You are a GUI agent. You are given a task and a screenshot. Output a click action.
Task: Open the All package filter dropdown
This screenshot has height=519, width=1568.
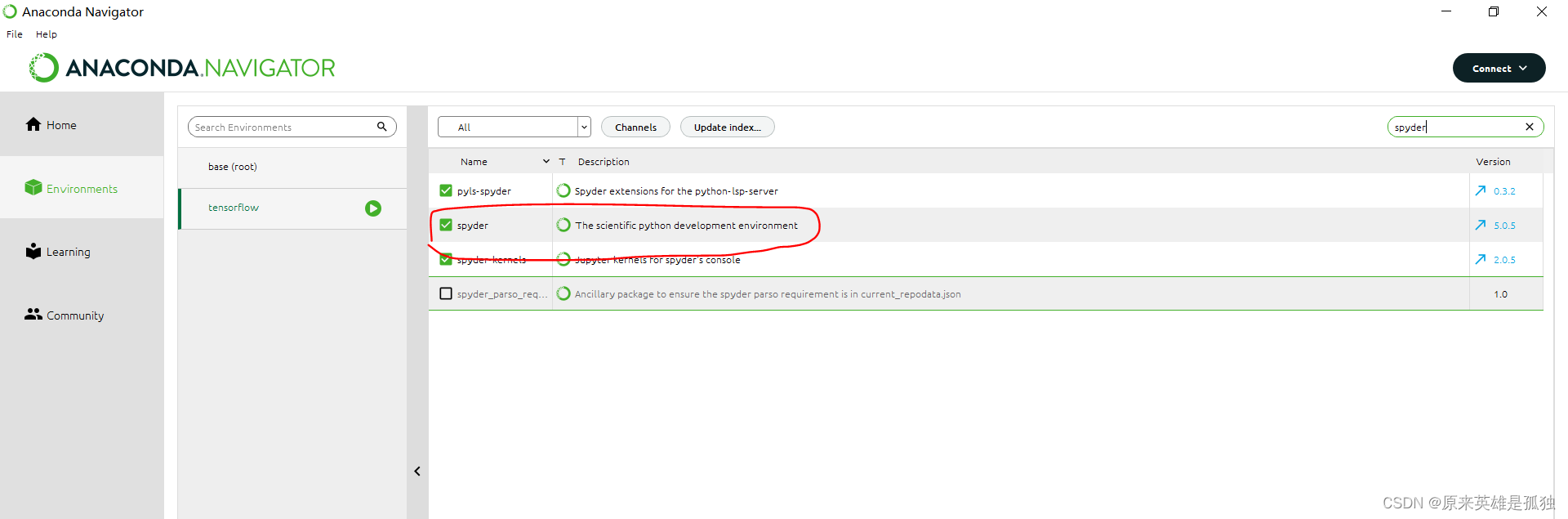pos(514,127)
